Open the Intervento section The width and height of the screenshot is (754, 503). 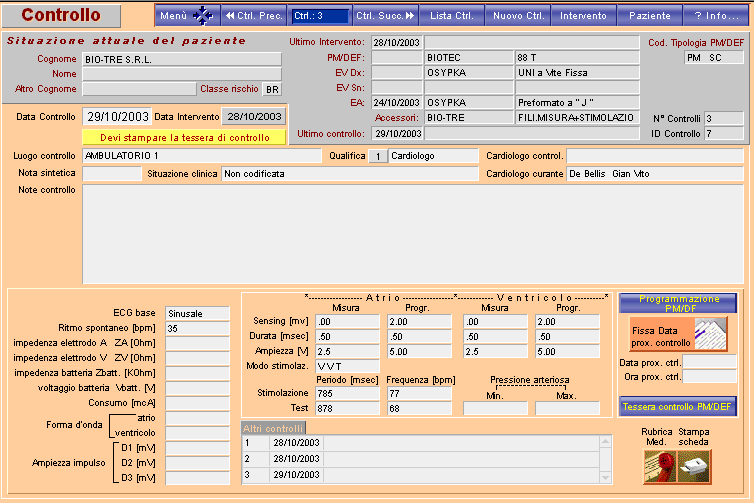(583, 16)
